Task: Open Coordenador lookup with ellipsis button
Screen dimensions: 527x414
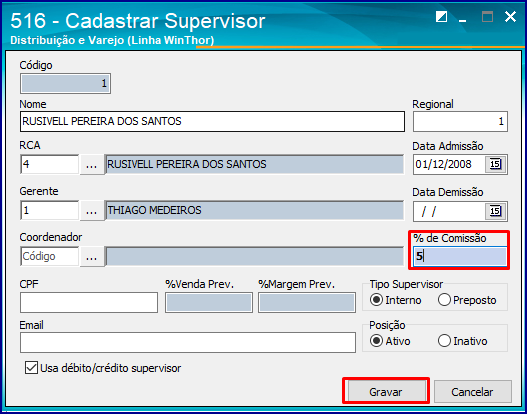Action: click(91, 257)
